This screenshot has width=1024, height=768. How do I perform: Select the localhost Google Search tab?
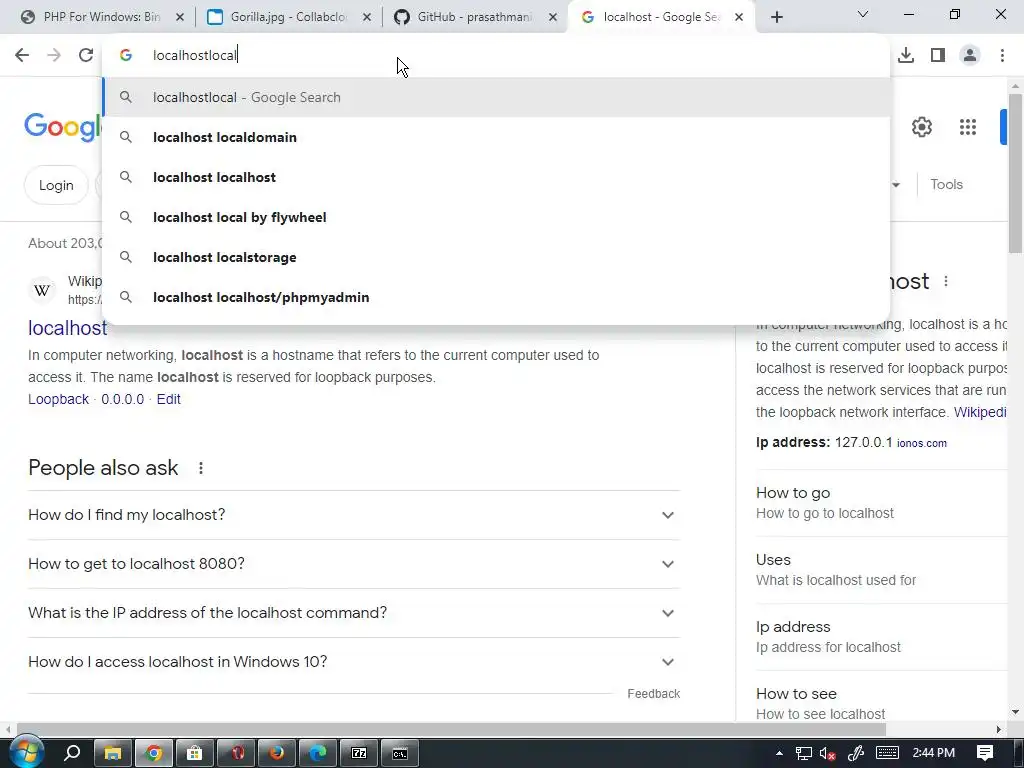coord(661,17)
